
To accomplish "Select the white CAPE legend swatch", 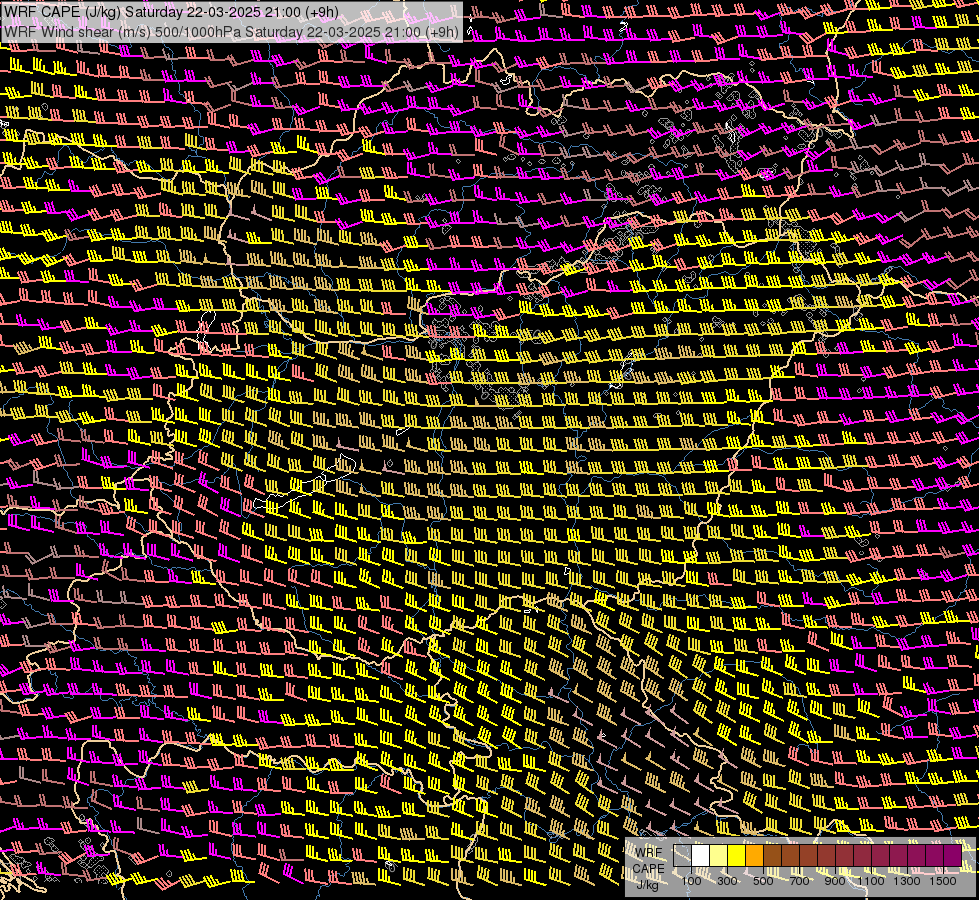I will point(701,856).
